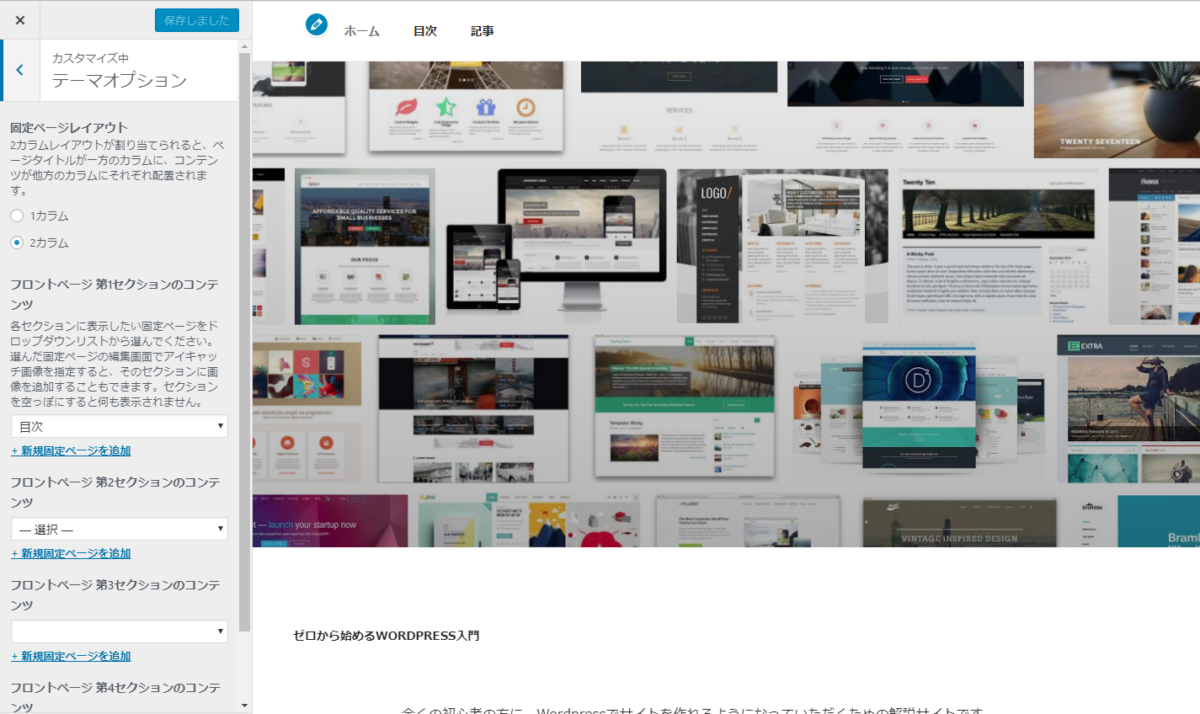Click the テーマオプション panel title

click(120, 81)
